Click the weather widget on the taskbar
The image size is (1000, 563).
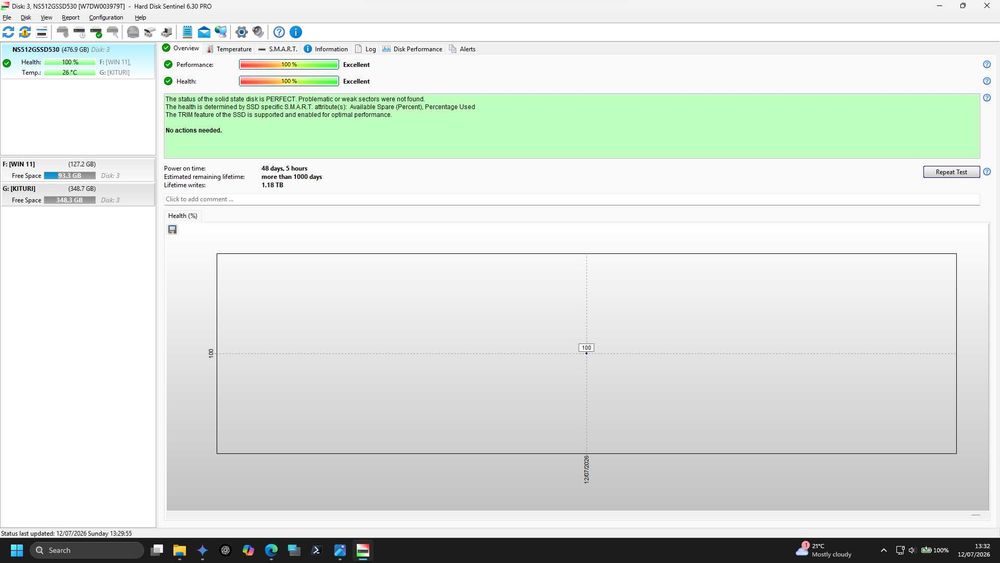coord(825,550)
